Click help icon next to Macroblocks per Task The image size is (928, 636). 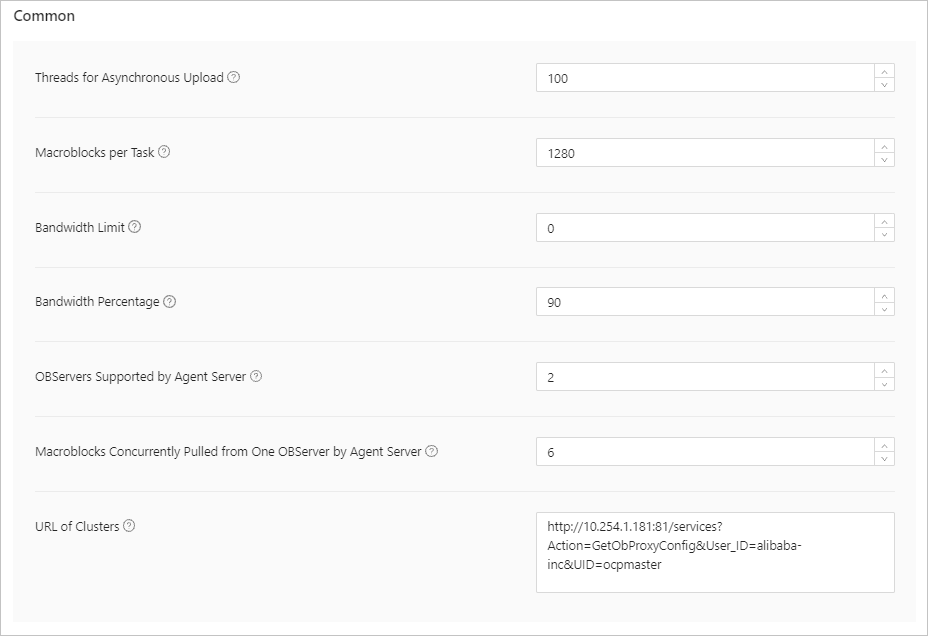(164, 152)
